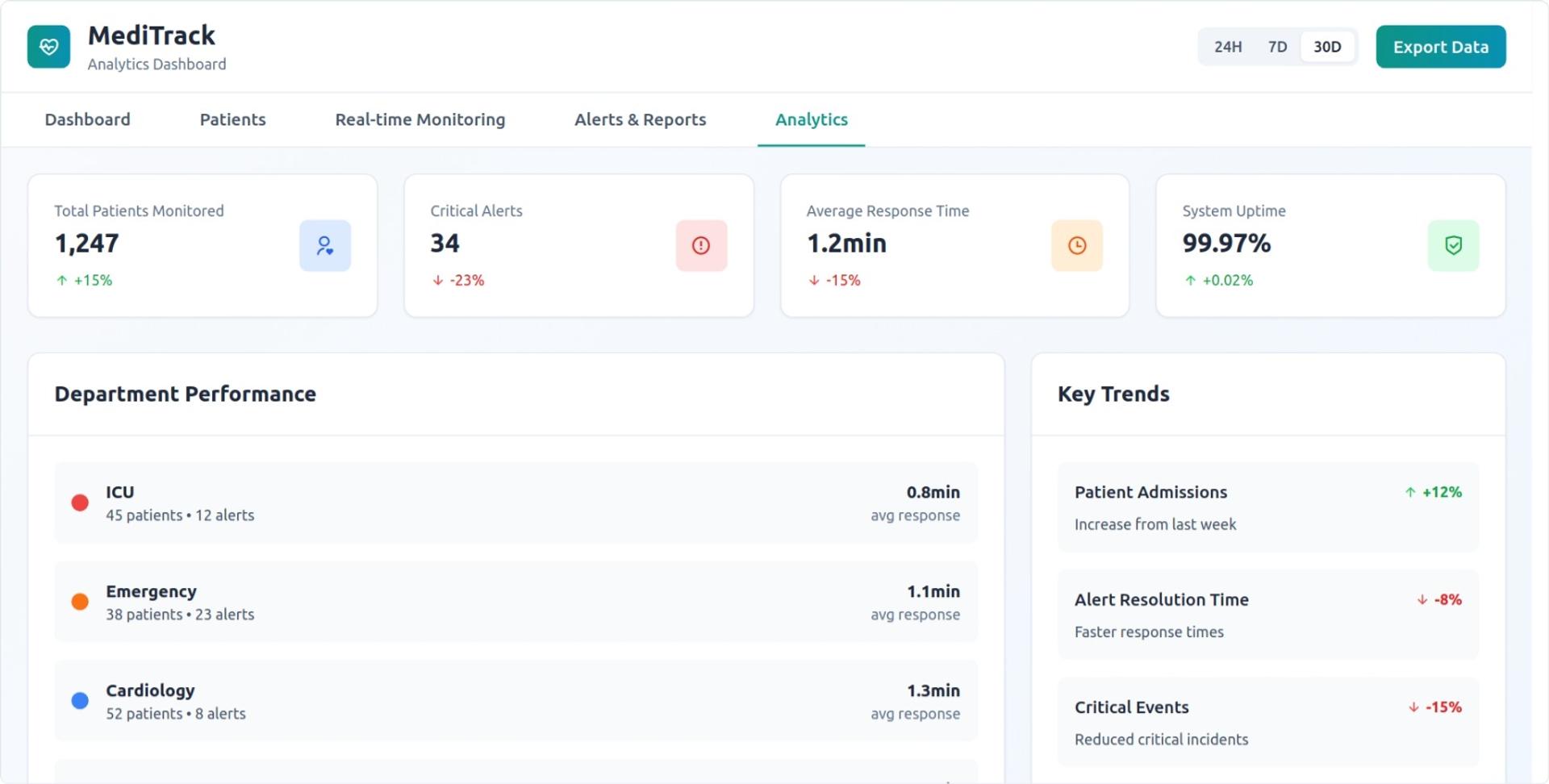Select the Analytics tab
Screen dimensions: 1549x784
point(812,119)
